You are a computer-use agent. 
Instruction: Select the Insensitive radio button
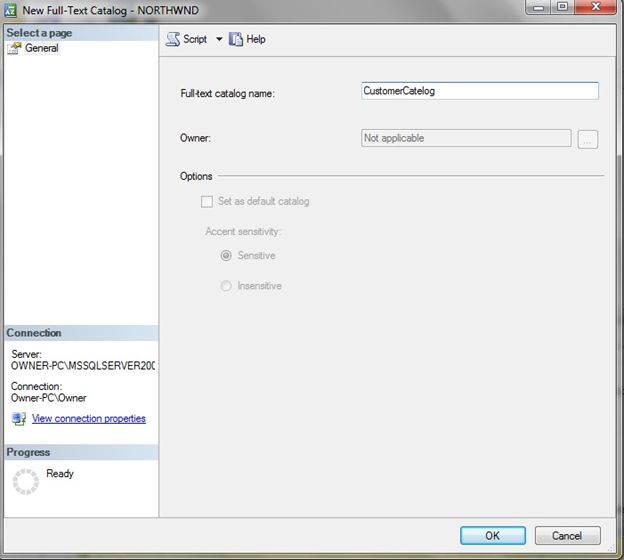click(x=226, y=286)
